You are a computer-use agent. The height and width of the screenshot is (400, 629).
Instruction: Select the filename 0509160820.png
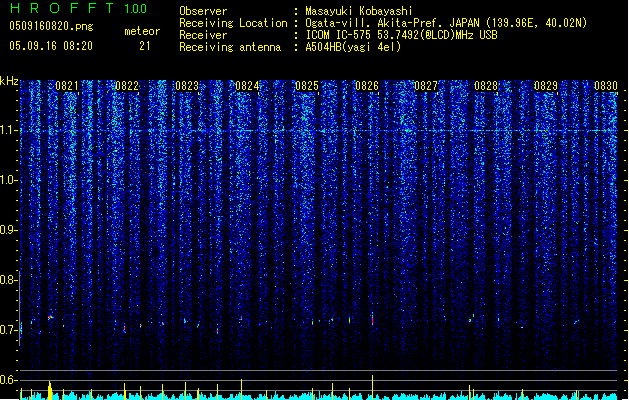51,26
